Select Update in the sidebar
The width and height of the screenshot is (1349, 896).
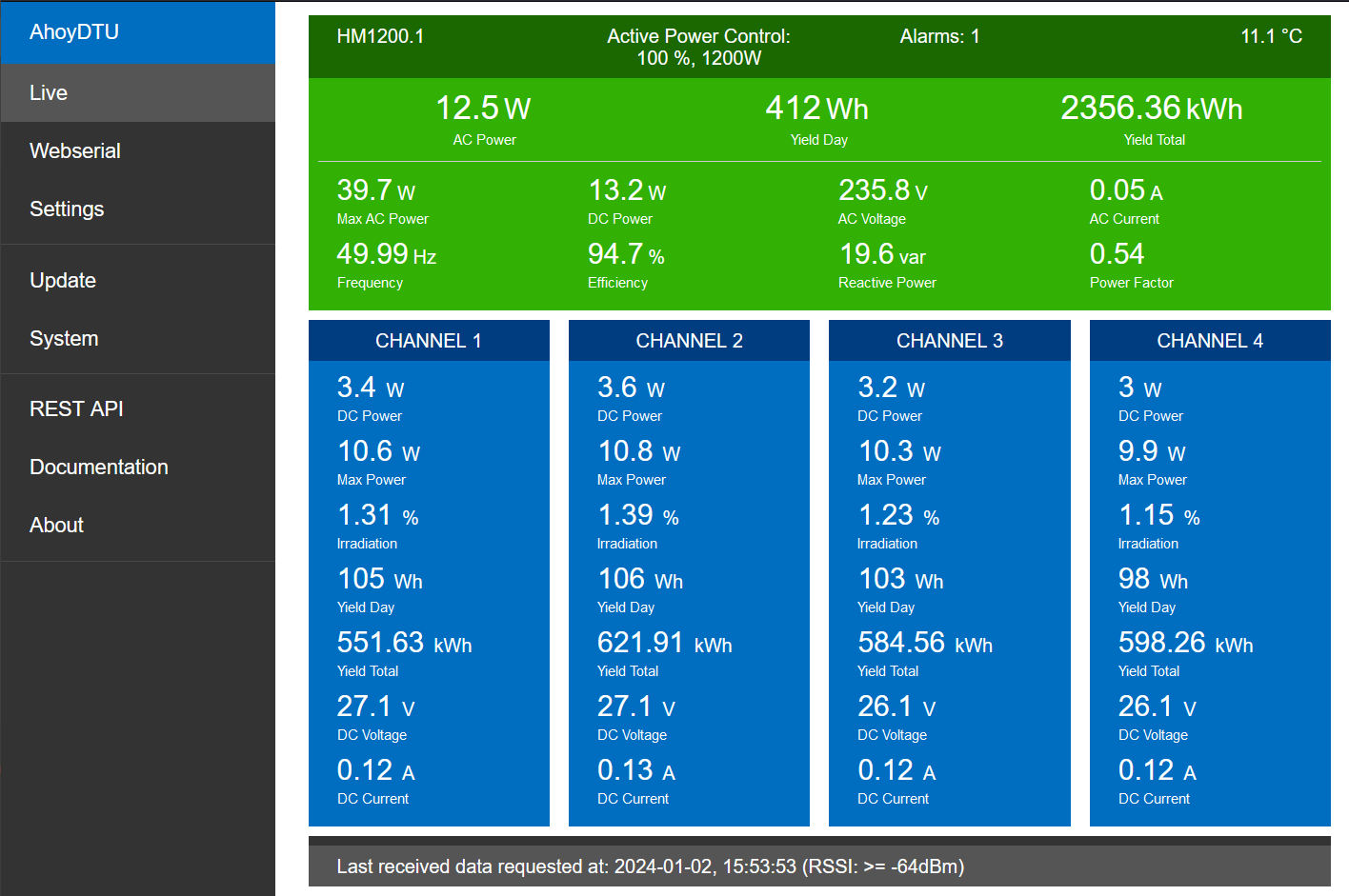[63, 281]
